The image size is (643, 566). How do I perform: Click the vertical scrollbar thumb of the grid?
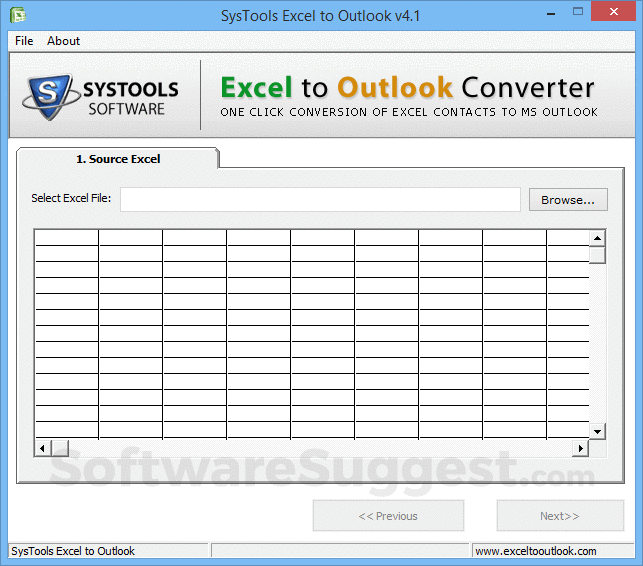[597, 255]
